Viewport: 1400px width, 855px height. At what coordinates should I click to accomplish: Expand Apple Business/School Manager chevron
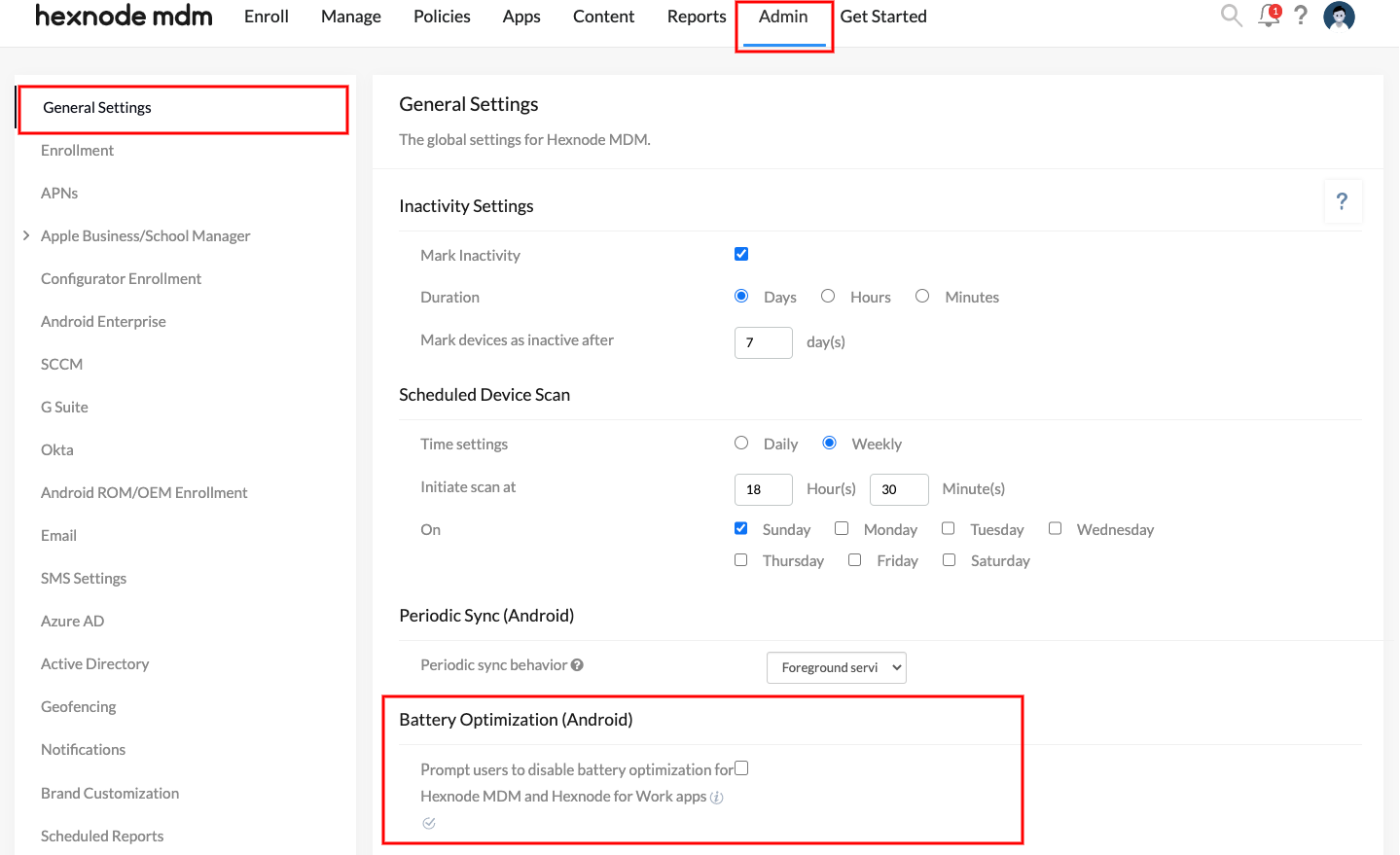(x=26, y=235)
